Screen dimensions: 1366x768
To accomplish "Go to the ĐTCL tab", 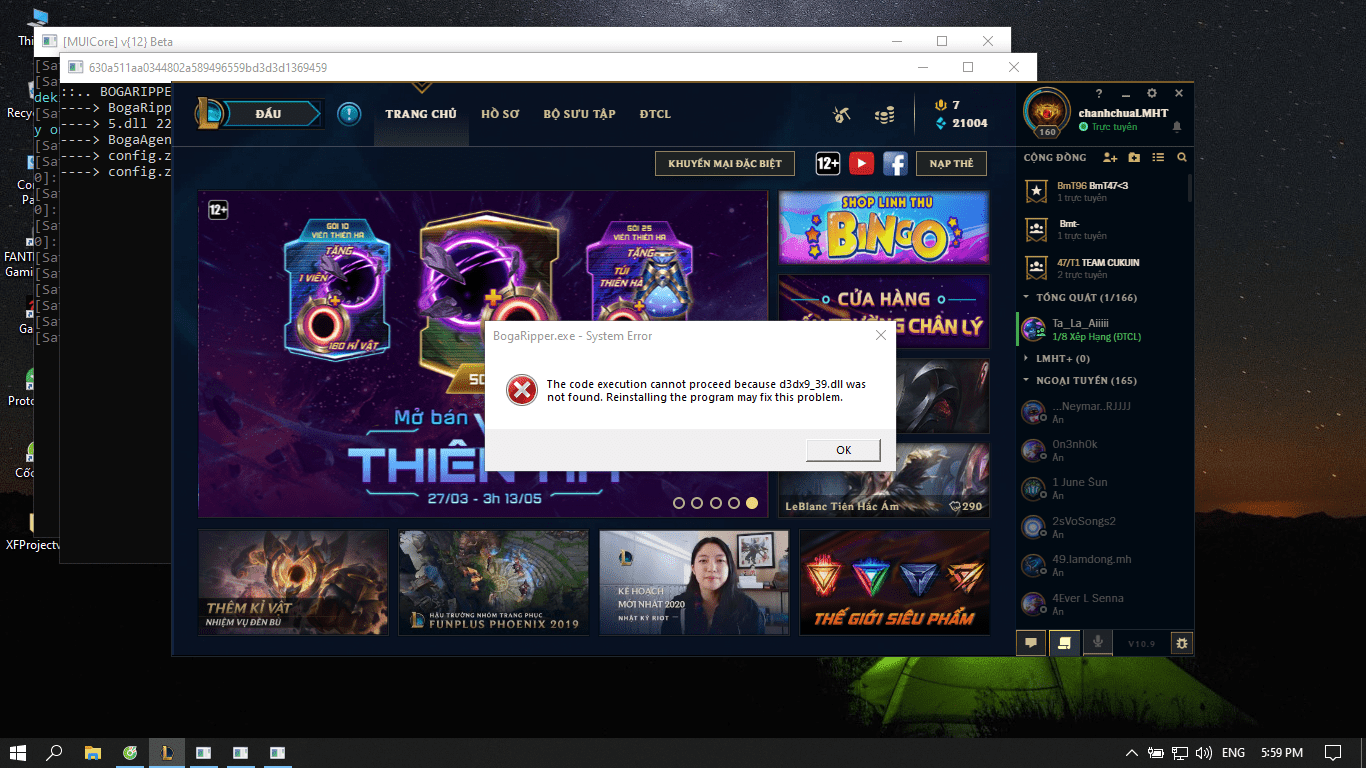I will coord(656,114).
